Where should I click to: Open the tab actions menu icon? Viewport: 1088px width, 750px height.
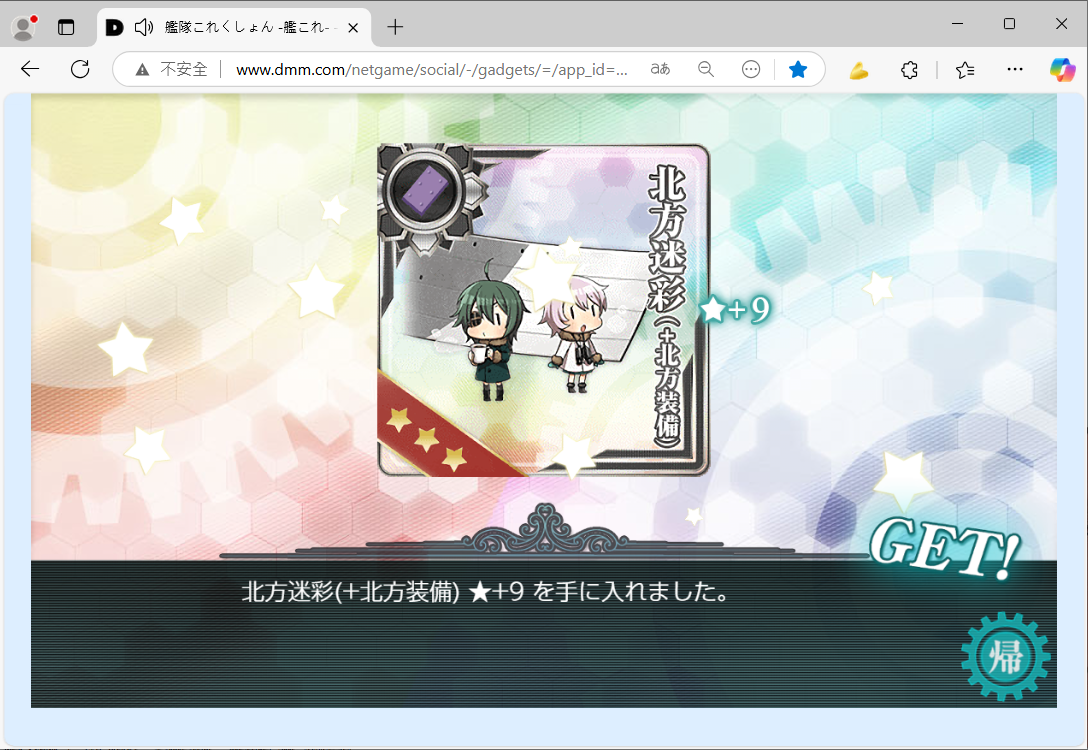pos(66,27)
